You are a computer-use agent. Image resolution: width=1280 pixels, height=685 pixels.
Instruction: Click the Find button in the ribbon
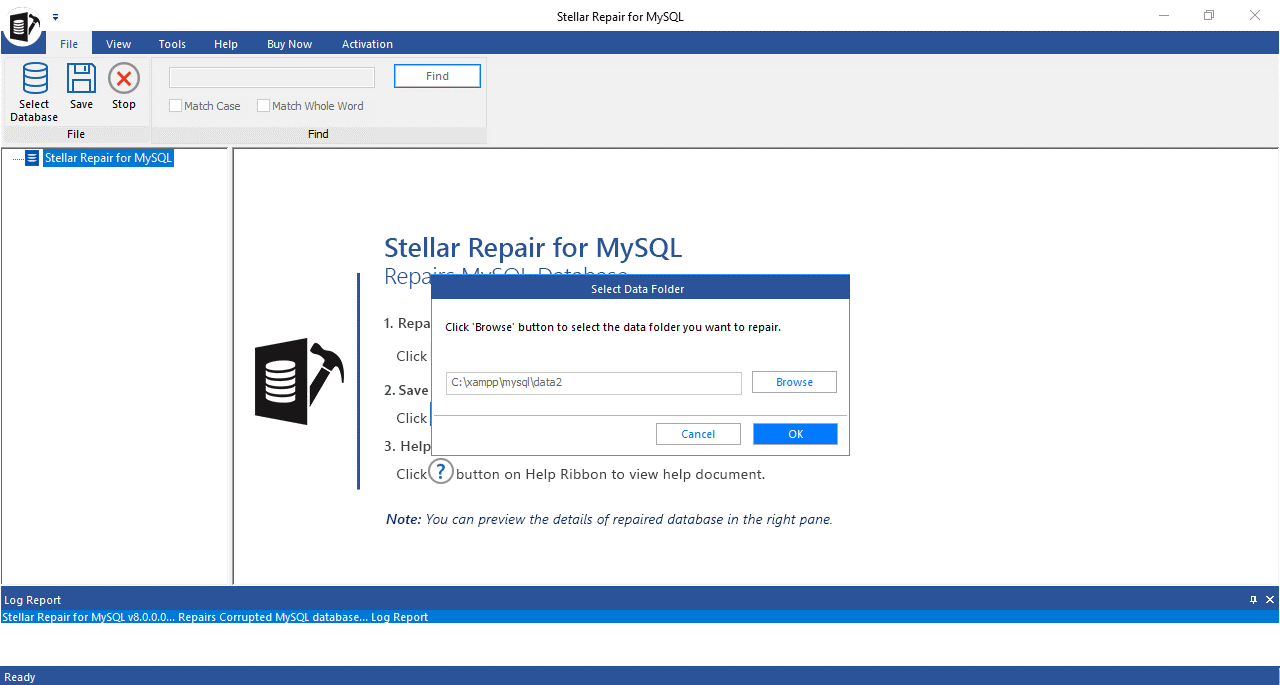(x=437, y=75)
